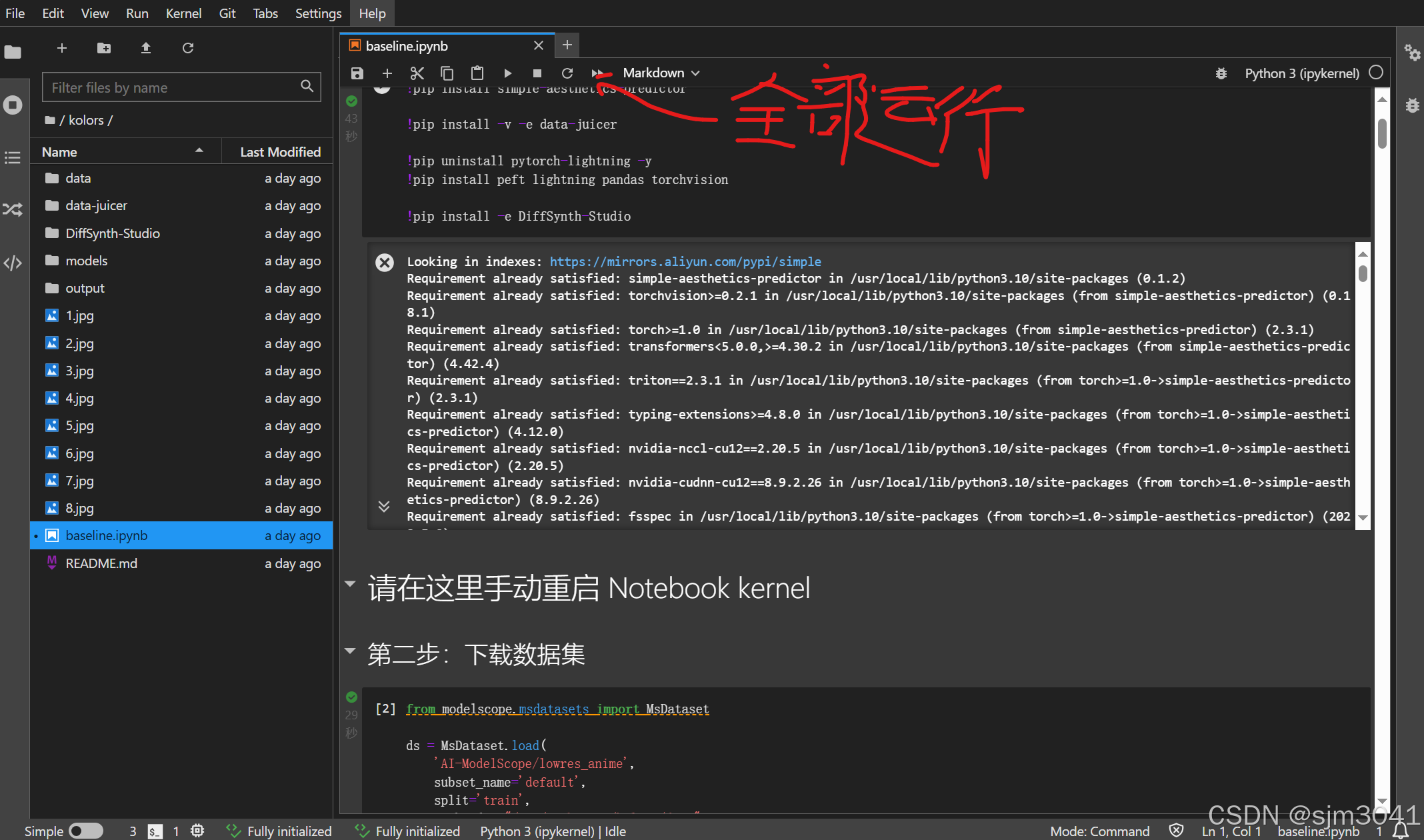Open the Markdown cell type dropdown

click(x=661, y=73)
